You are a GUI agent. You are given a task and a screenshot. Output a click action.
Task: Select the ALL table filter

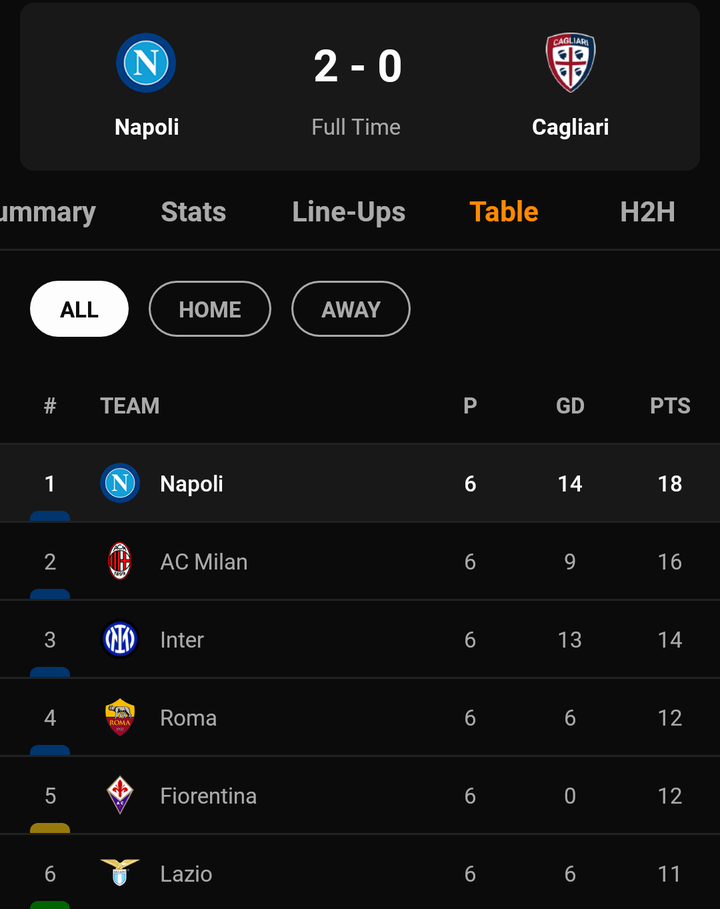(79, 309)
